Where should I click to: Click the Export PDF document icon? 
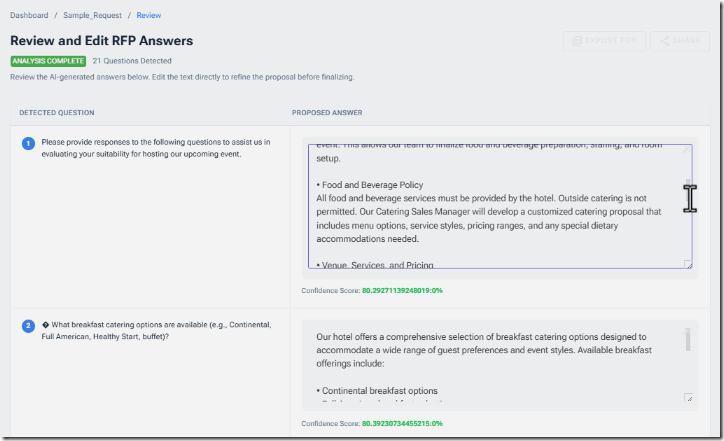click(x=575, y=42)
